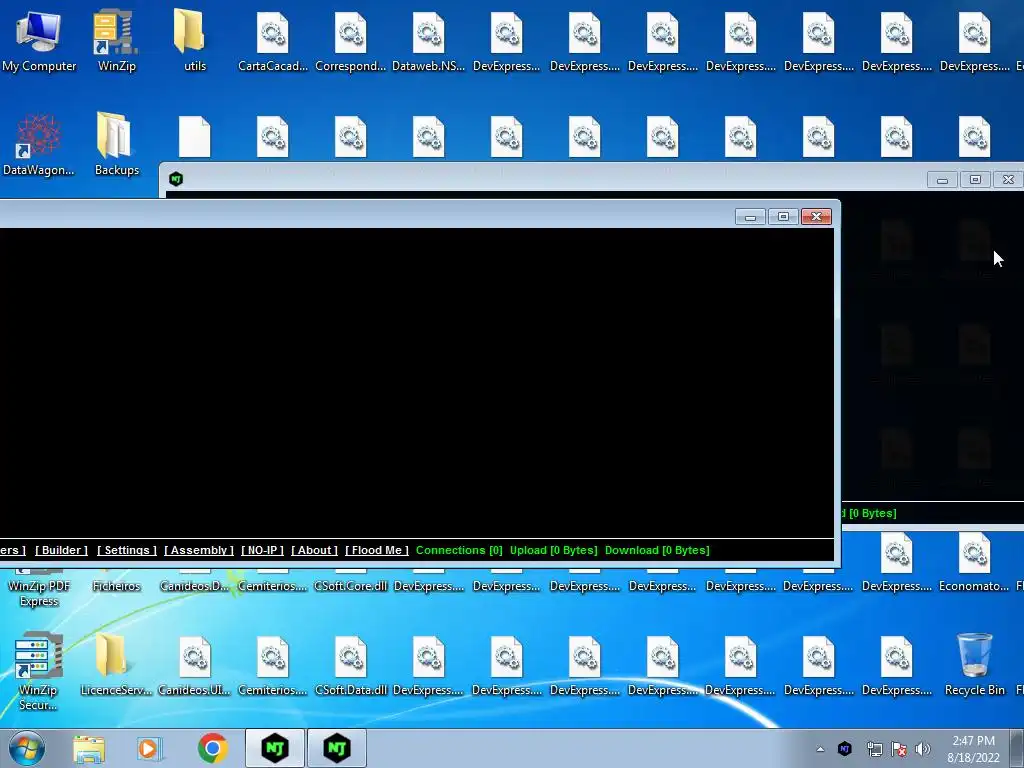
Task: Open the [ About ] menu item
Action: click(314, 550)
